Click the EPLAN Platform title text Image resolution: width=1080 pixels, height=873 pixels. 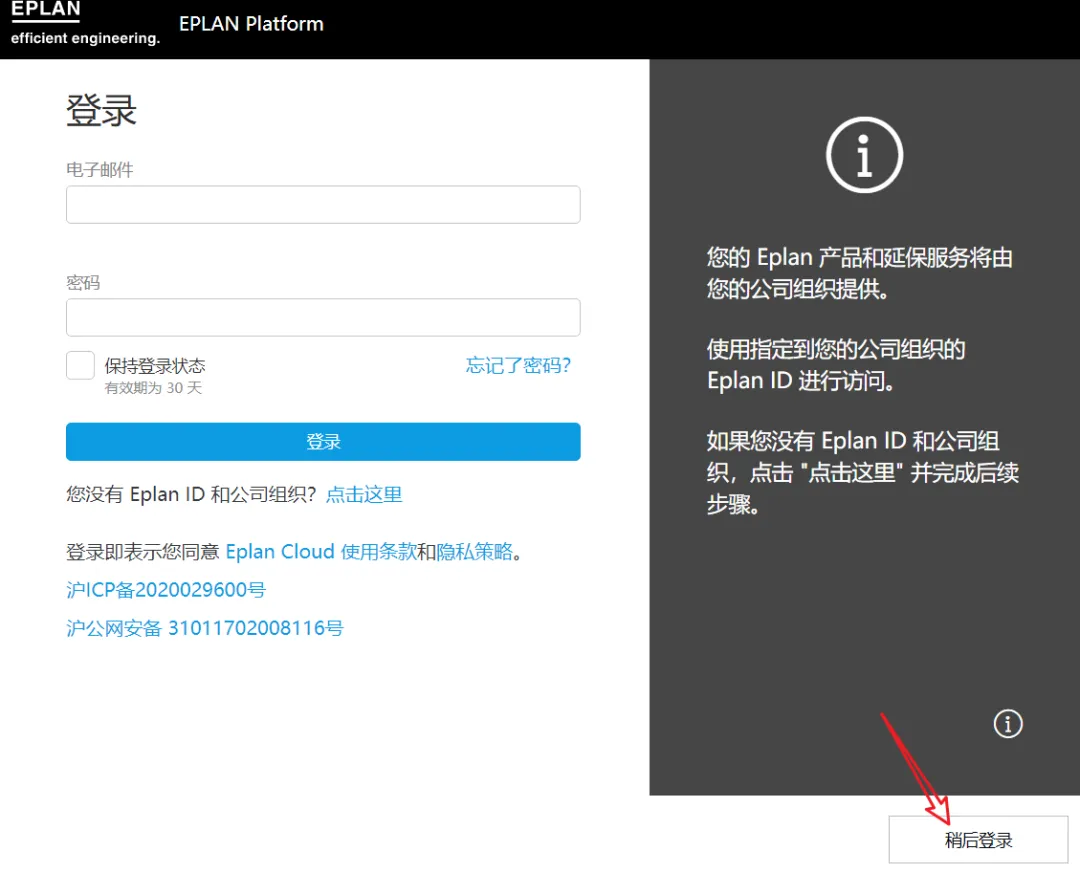251,24
